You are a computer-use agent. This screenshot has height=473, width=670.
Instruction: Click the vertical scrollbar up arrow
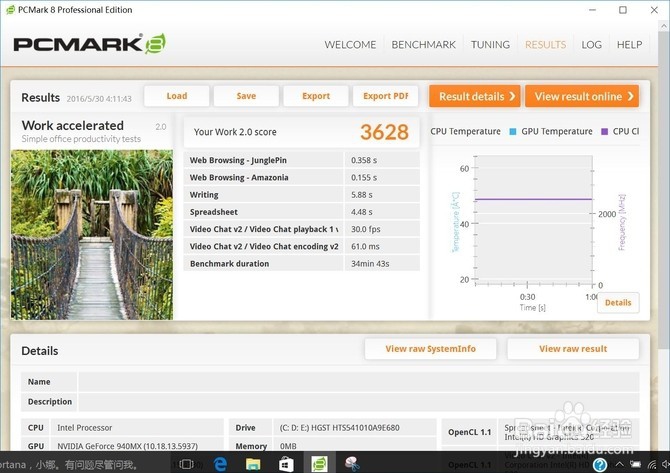click(664, 26)
